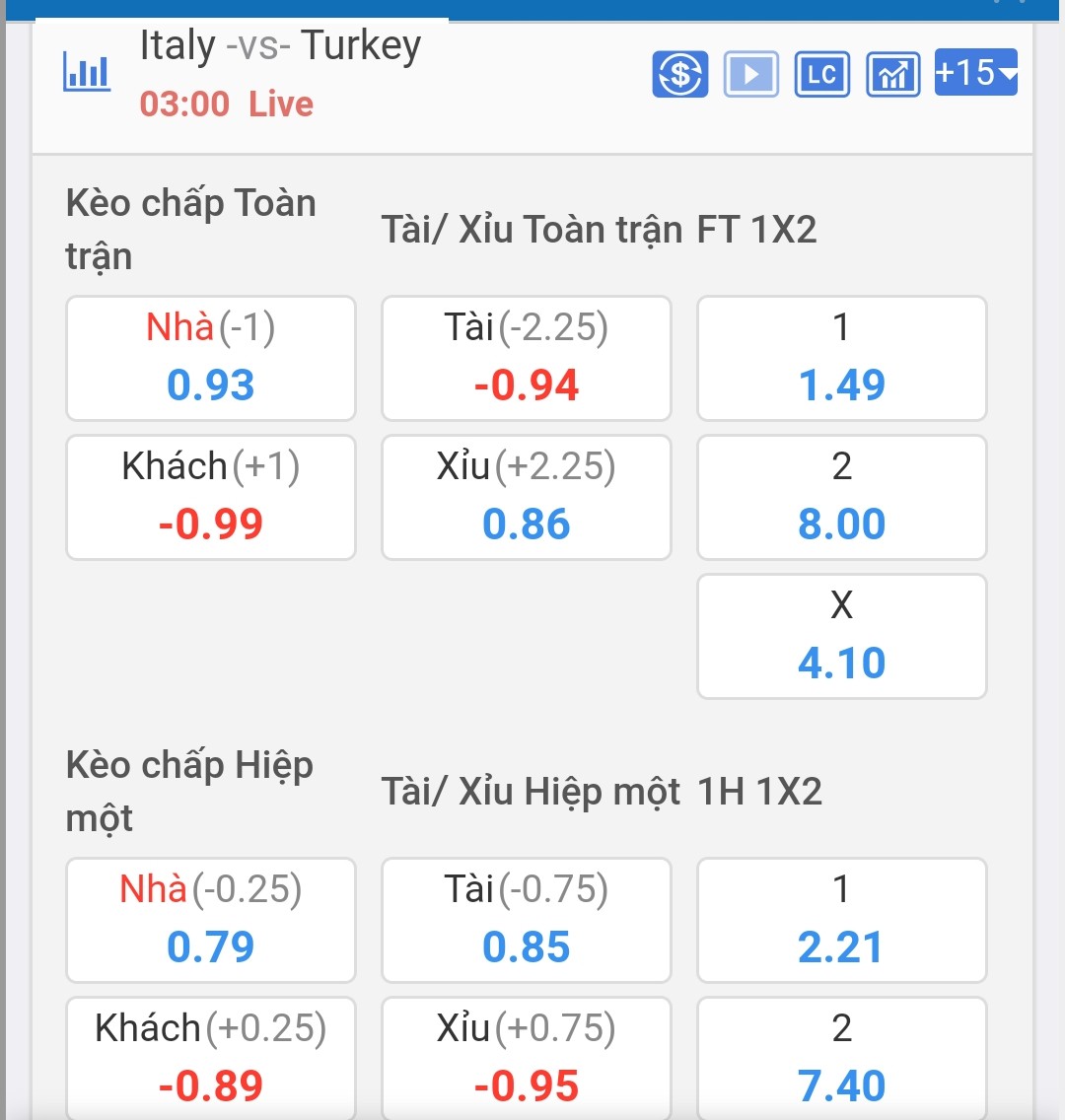1065x1120 pixels.
Task: Pick full-time Xỉu (+2.25) at 0.86
Action: tap(526, 497)
